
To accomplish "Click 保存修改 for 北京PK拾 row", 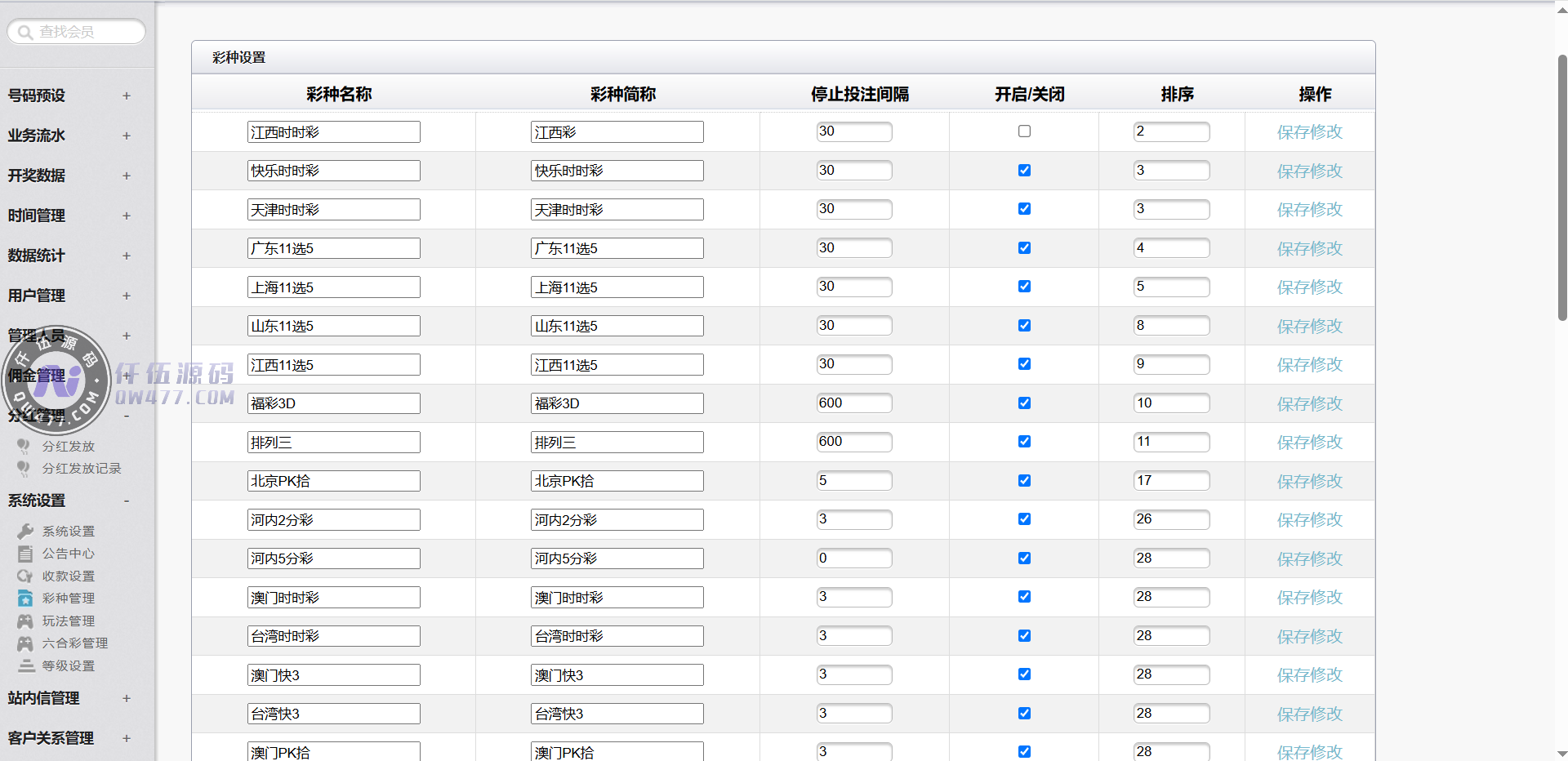I will (x=1309, y=482).
